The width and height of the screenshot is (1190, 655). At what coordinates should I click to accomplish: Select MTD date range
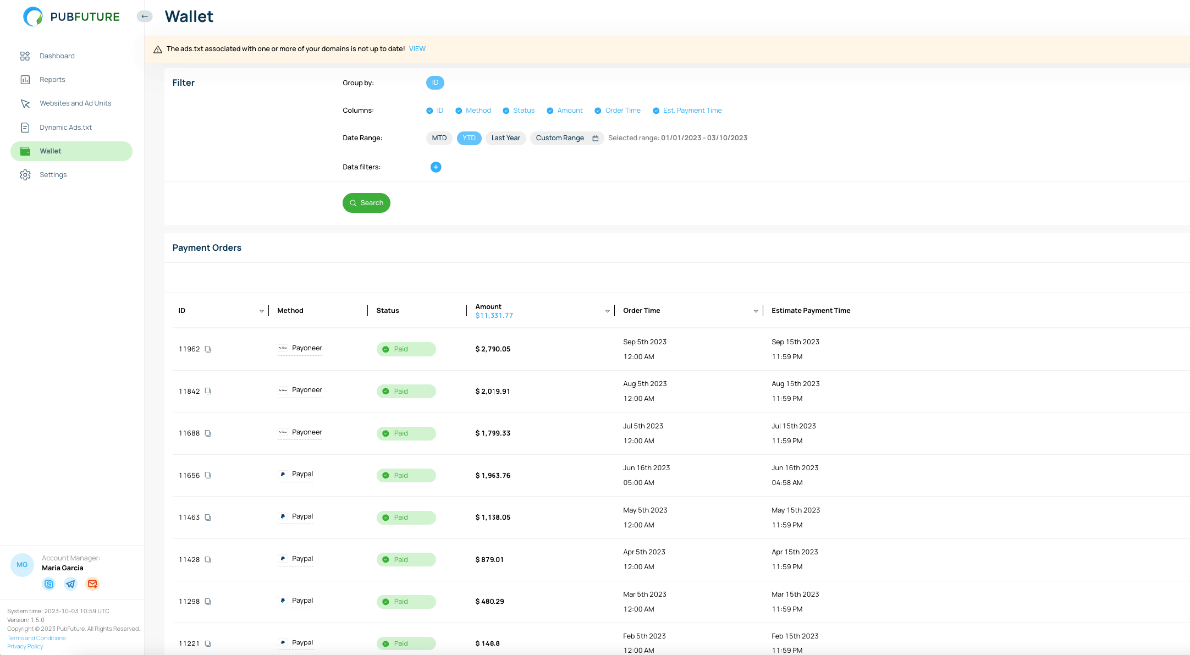pos(439,138)
